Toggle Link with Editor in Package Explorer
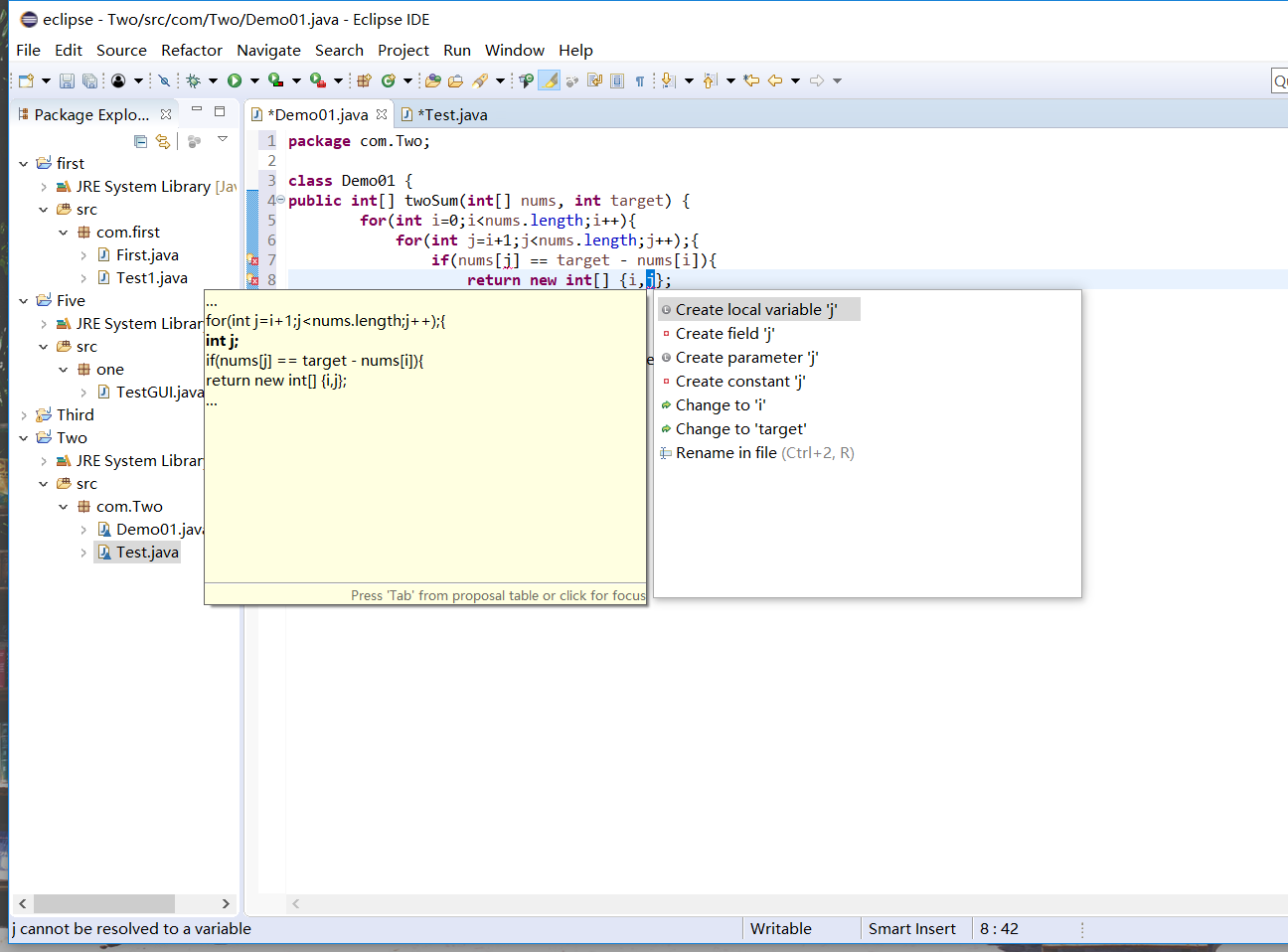Image resolution: width=1288 pixels, height=952 pixels. pyautogui.click(x=163, y=141)
